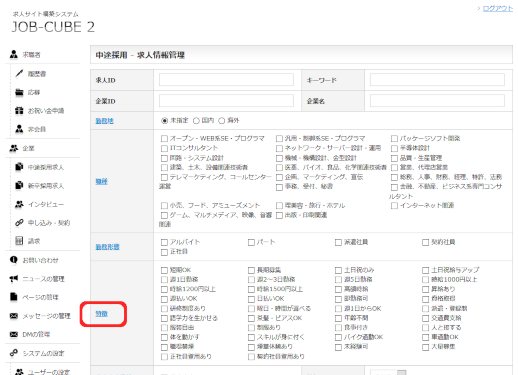Click the 特徴 link label
Image resolution: width=518 pixels, height=375 pixels.
coord(101,314)
